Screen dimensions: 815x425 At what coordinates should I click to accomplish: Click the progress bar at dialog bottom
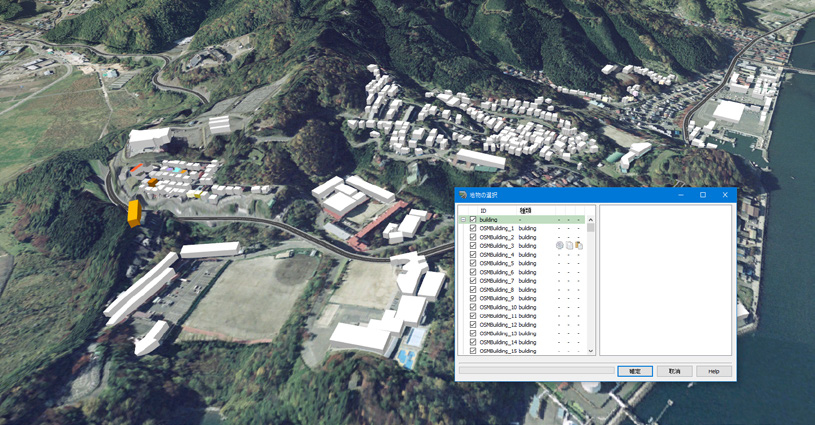click(536, 370)
